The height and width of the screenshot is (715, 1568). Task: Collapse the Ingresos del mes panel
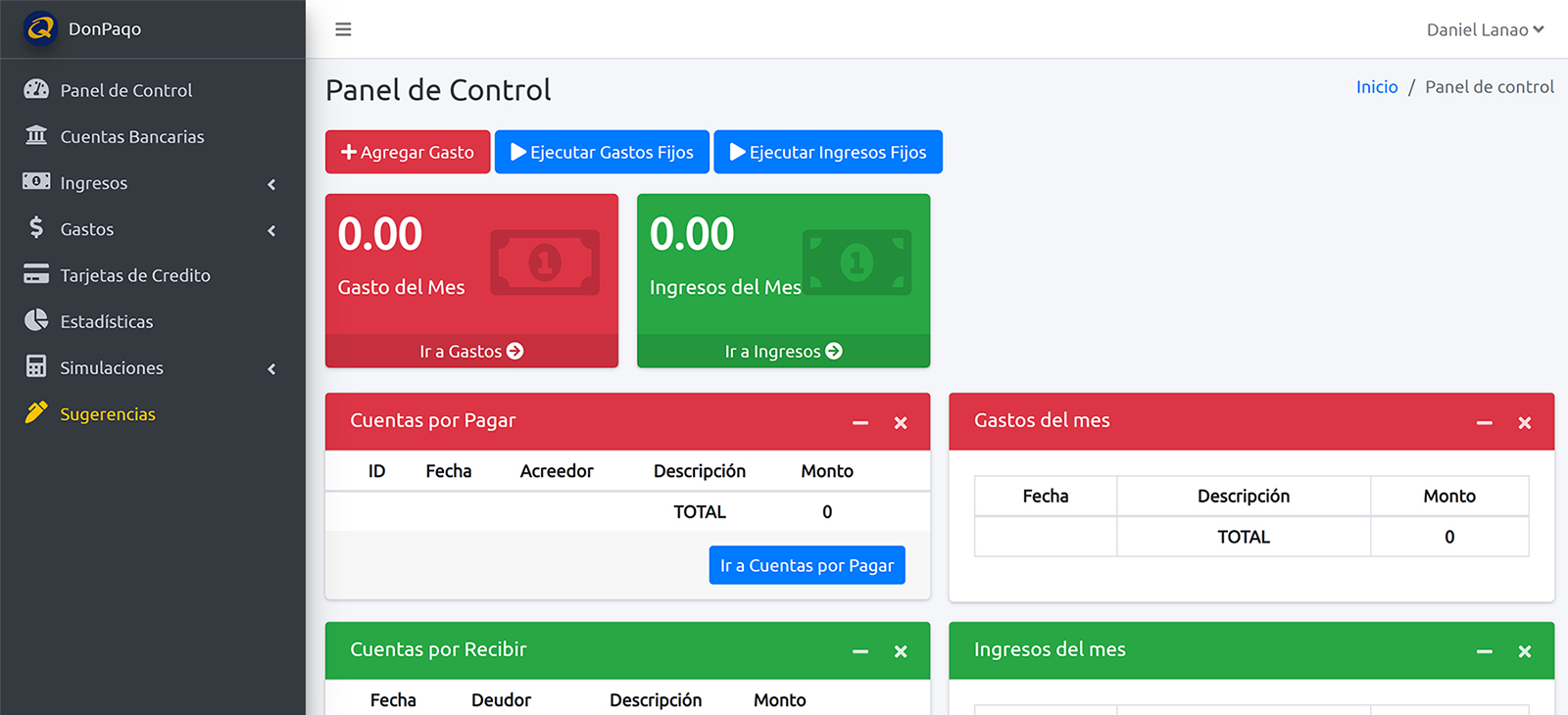(1485, 651)
